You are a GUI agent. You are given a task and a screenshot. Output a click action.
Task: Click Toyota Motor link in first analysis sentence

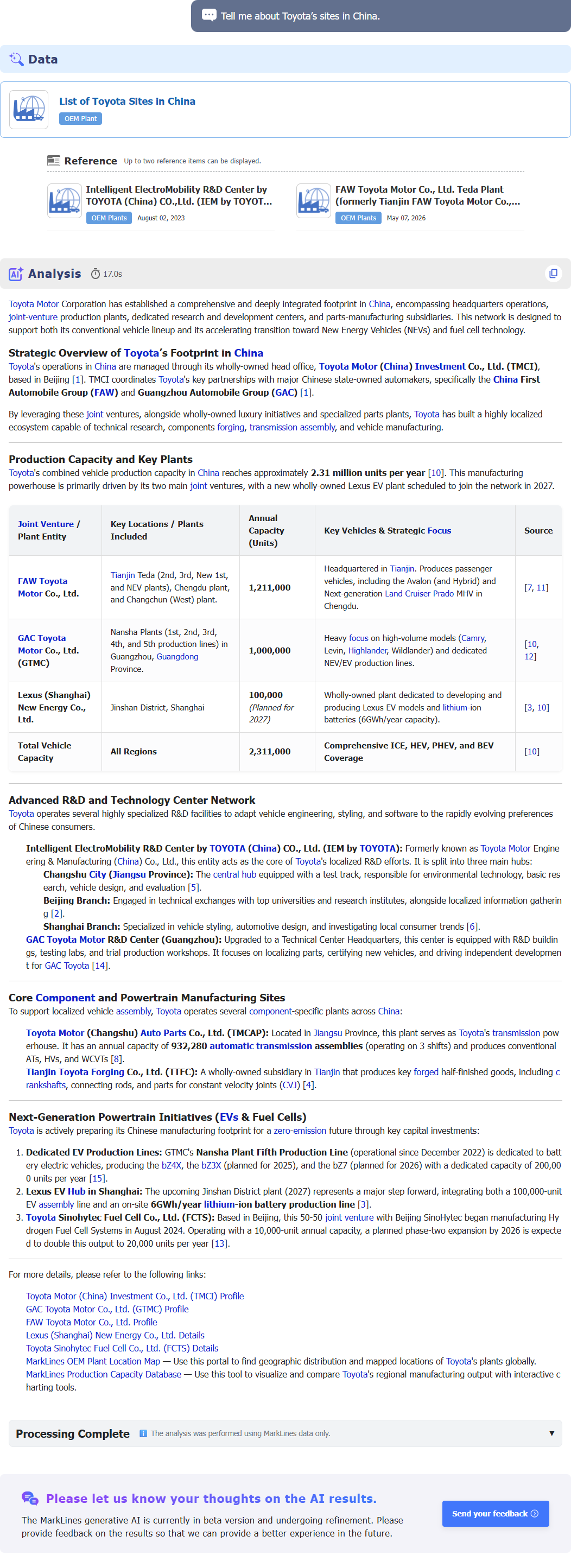pos(34,304)
